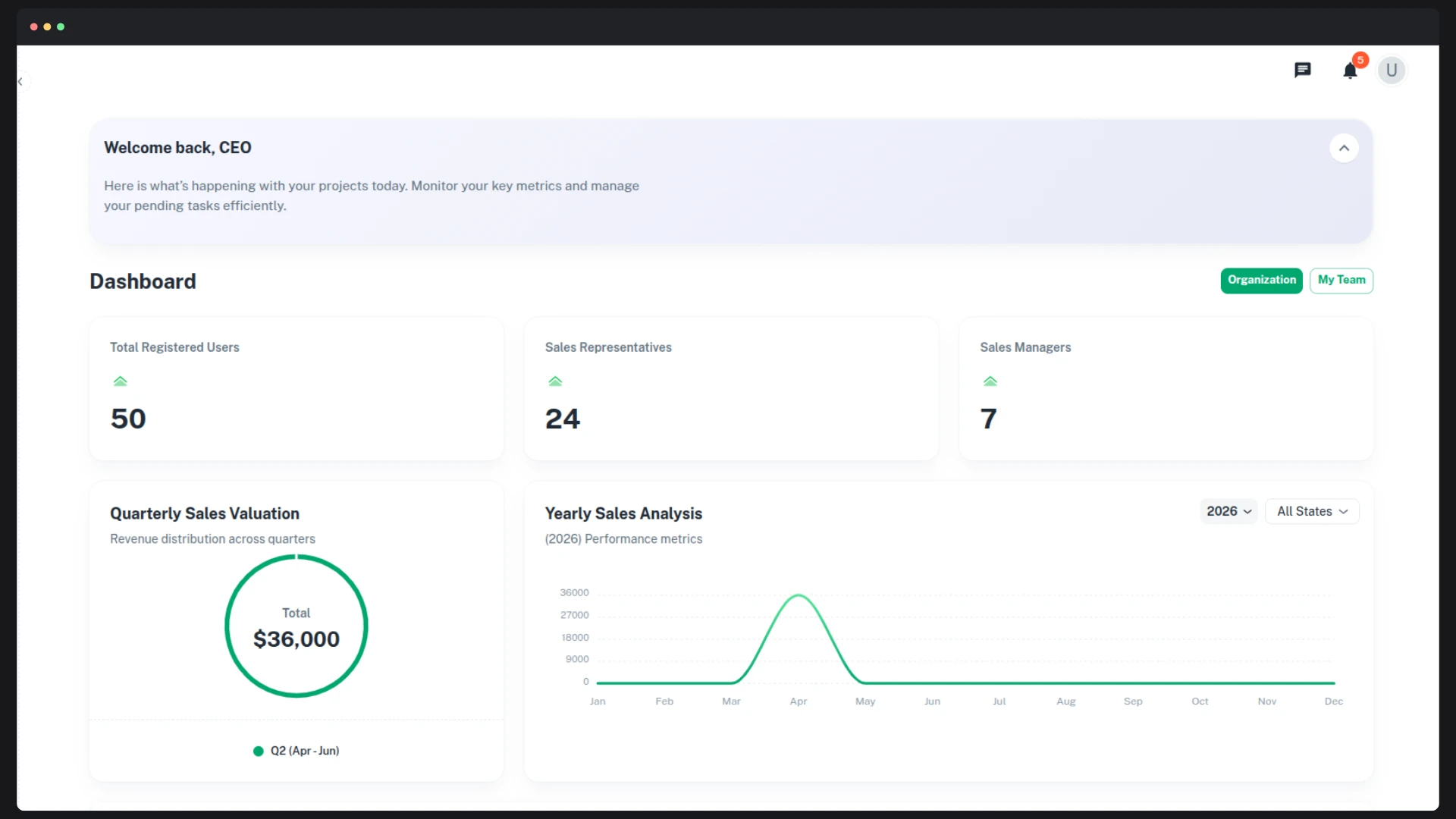Click the Dashboard page title
This screenshot has height=819, width=1456.
pos(143,281)
